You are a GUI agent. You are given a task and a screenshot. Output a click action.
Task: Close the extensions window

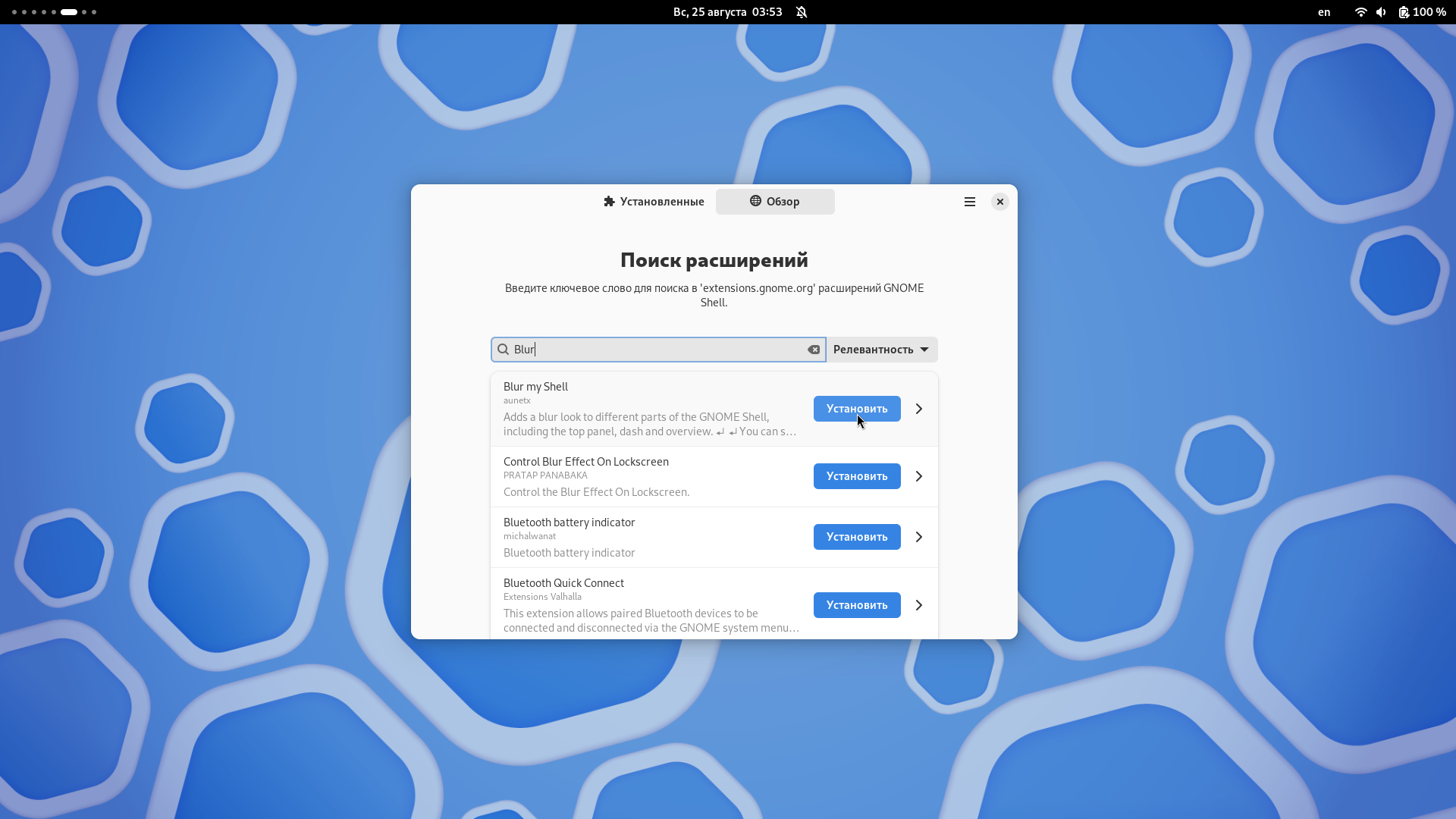[1000, 202]
